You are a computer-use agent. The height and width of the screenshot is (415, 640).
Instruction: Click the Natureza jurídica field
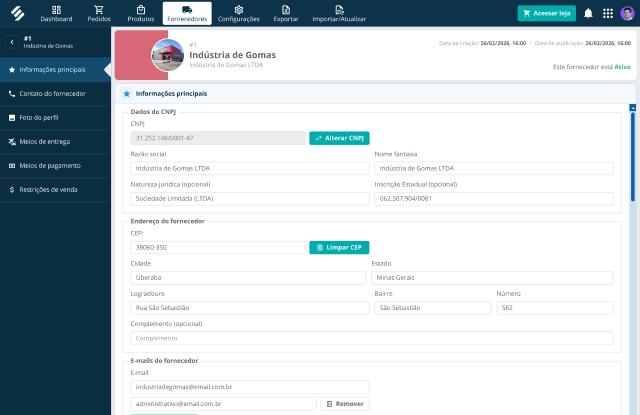(x=250, y=199)
